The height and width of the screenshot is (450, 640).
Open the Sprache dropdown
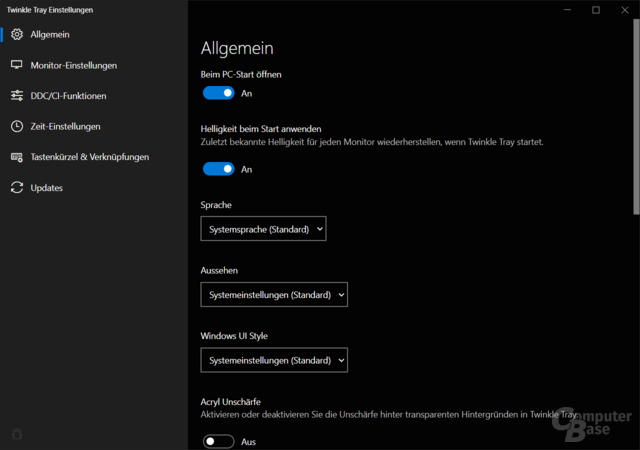[264, 229]
